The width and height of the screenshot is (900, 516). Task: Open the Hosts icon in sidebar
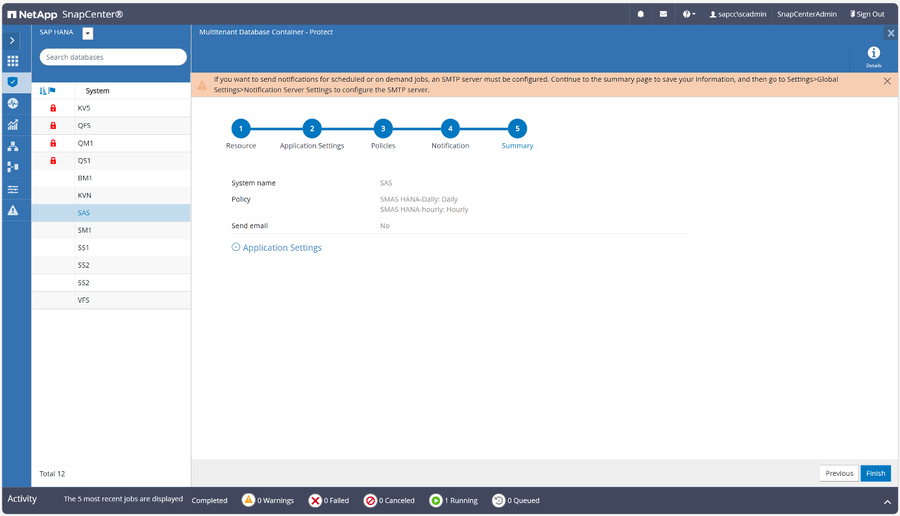click(13, 146)
